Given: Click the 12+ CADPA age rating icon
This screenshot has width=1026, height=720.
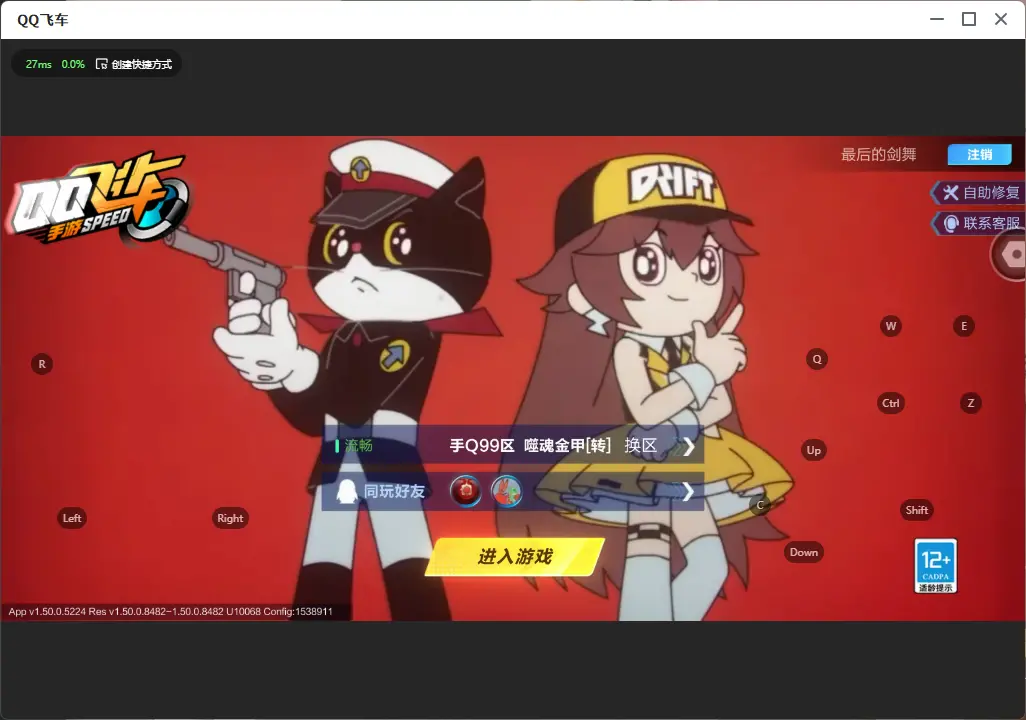Looking at the screenshot, I should (936, 566).
